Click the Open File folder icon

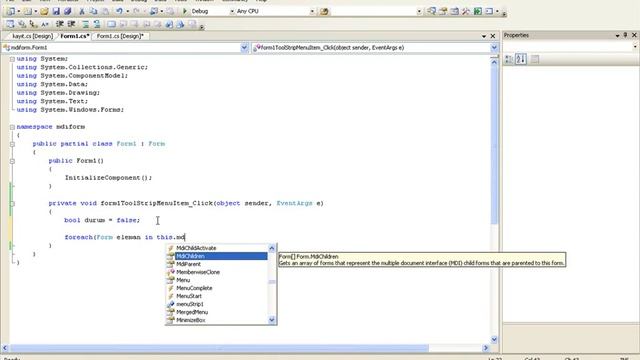tap(44, 11)
